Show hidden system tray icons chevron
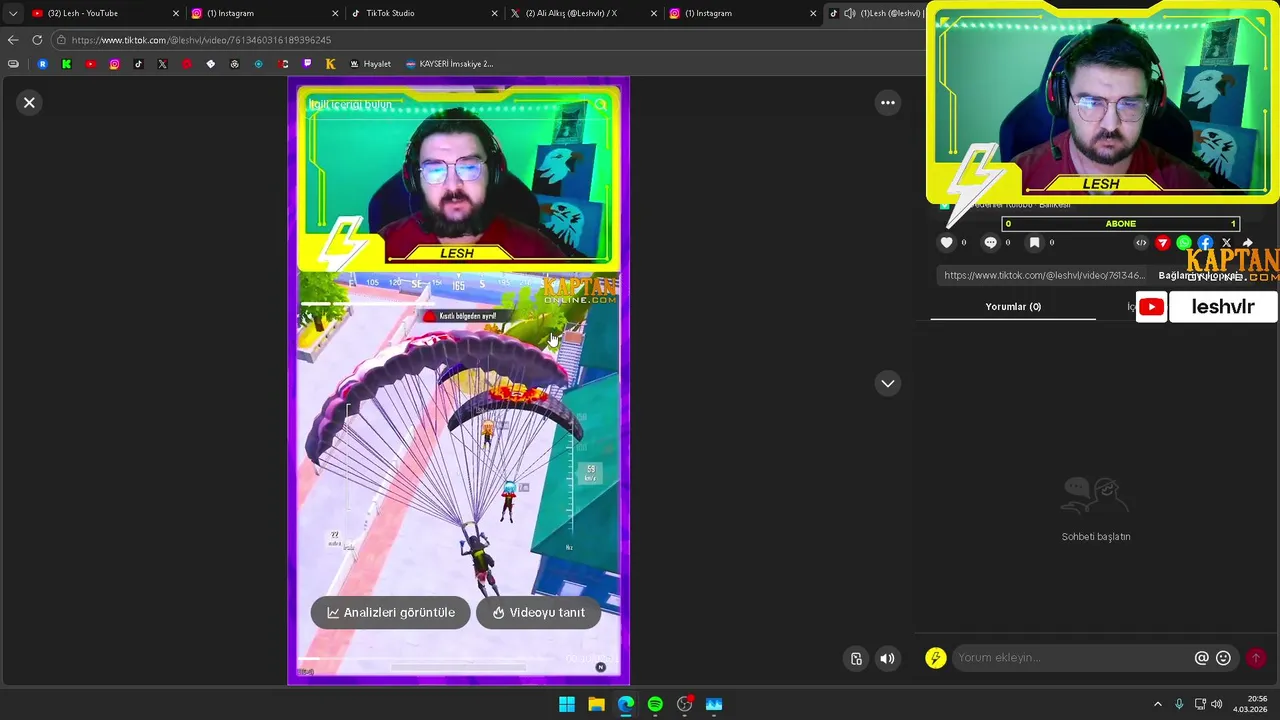This screenshot has height=720, width=1280. point(1158,704)
